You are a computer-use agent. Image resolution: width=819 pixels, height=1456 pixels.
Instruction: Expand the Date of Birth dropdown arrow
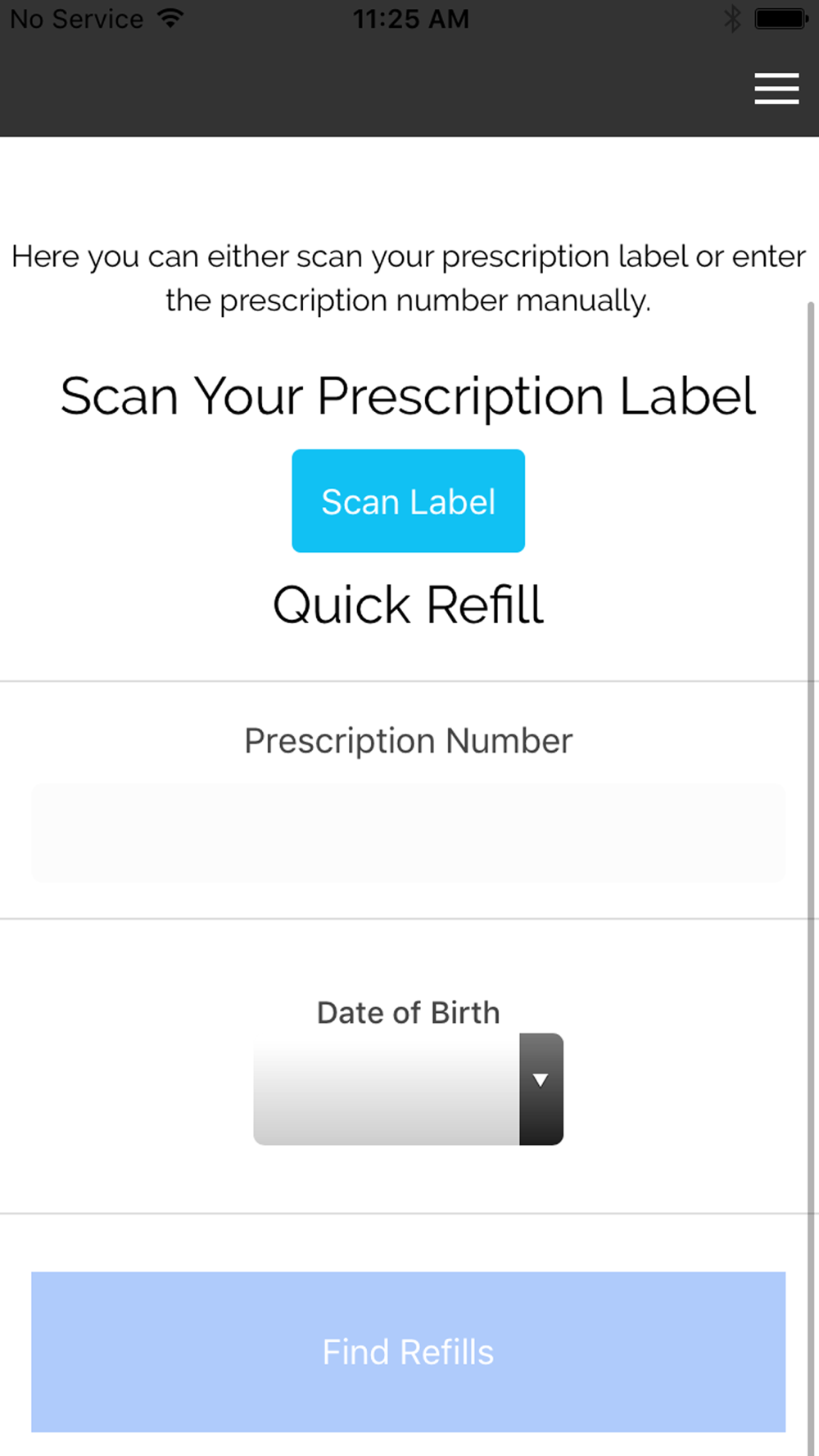point(541,1088)
